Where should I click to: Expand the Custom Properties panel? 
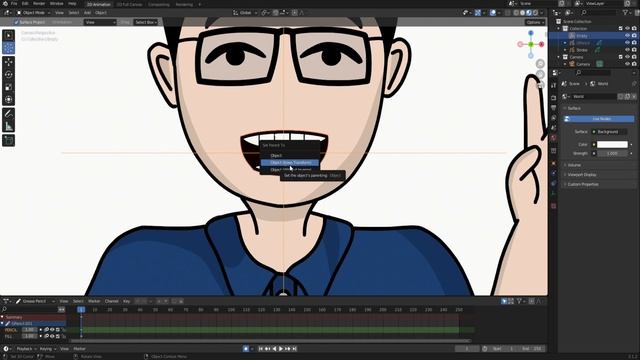click(583, 184)
